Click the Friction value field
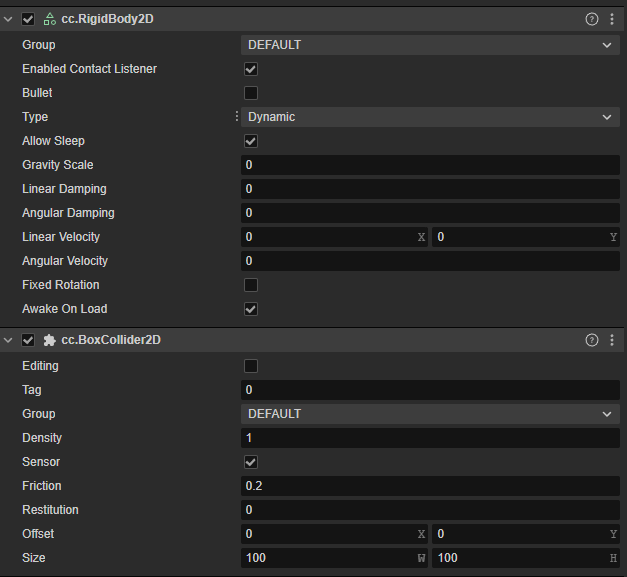The width and height of the screenshot is (627, 577). click(430, 486)
